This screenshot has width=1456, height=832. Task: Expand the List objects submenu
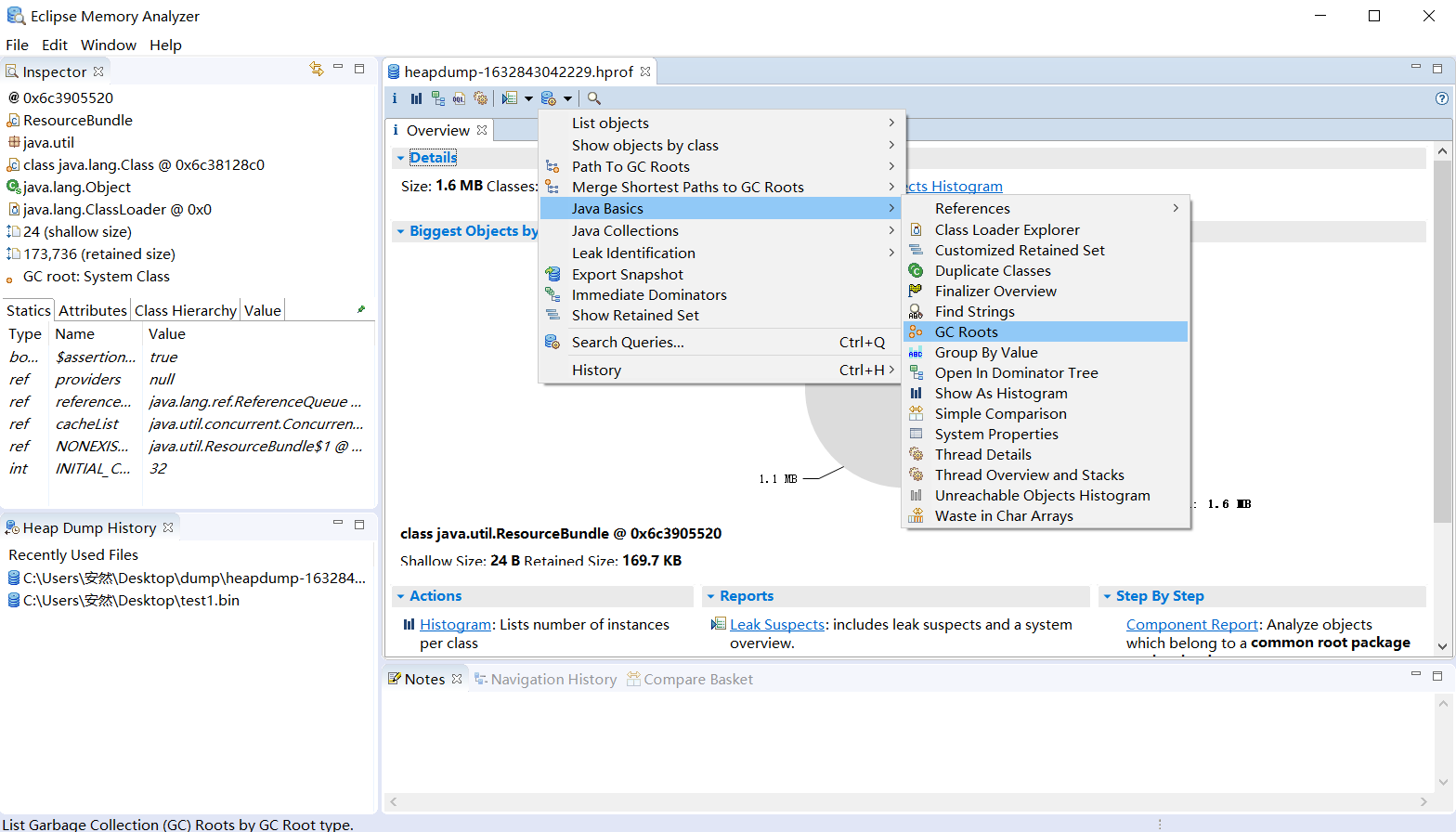pyautogui.click(x=721, y=123)
